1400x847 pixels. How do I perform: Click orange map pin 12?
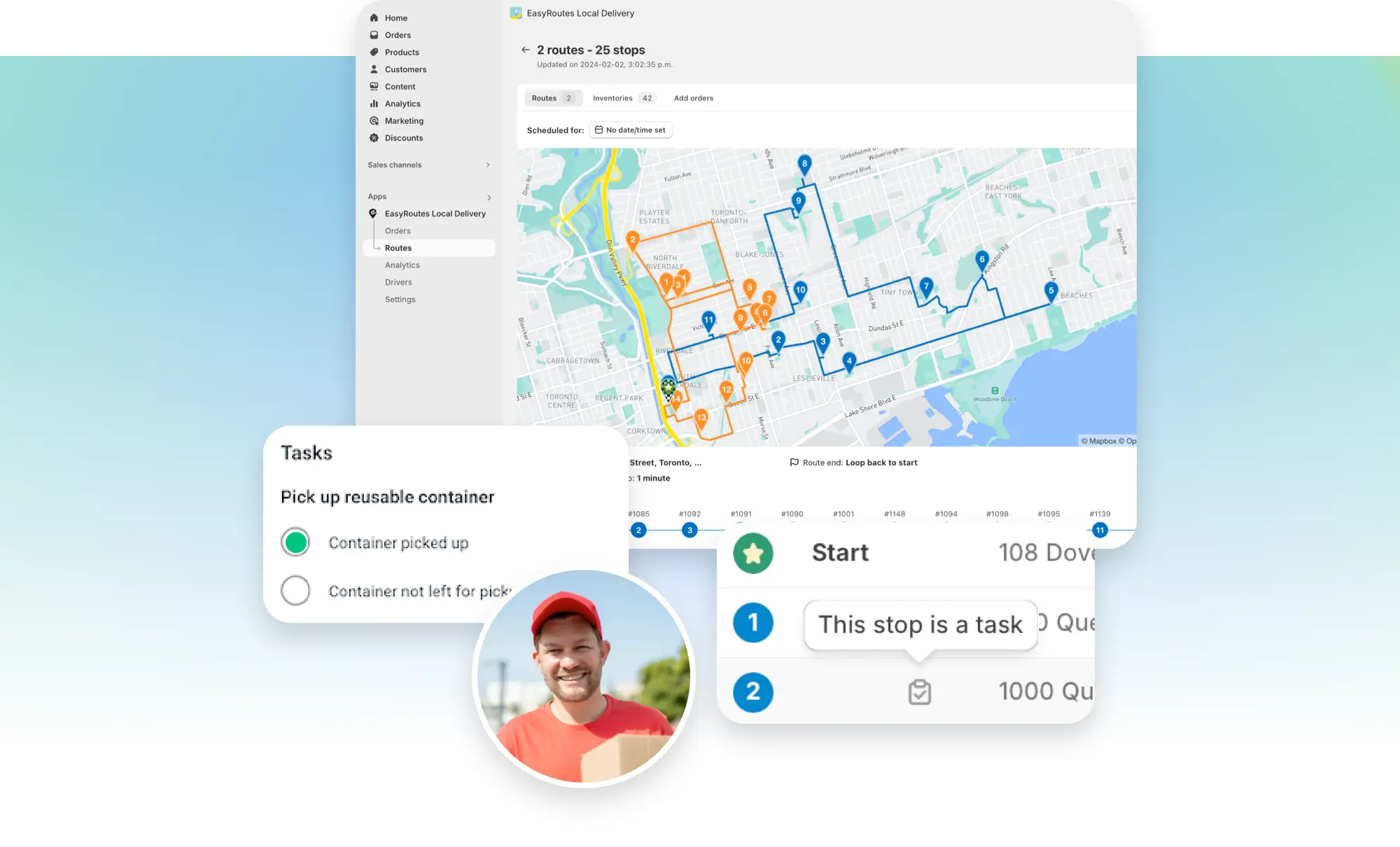click(x=727, y=391)
